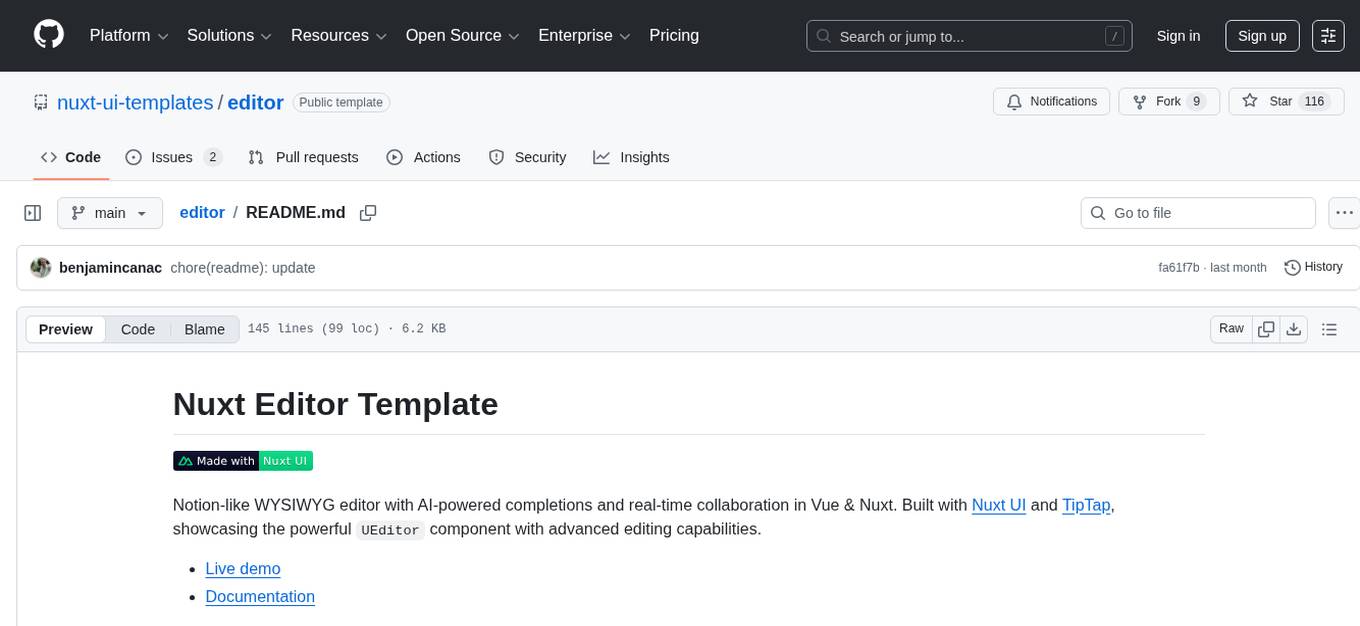Copy the raw README file contents
1360x626 pixels.
[x=1266, y=328]
